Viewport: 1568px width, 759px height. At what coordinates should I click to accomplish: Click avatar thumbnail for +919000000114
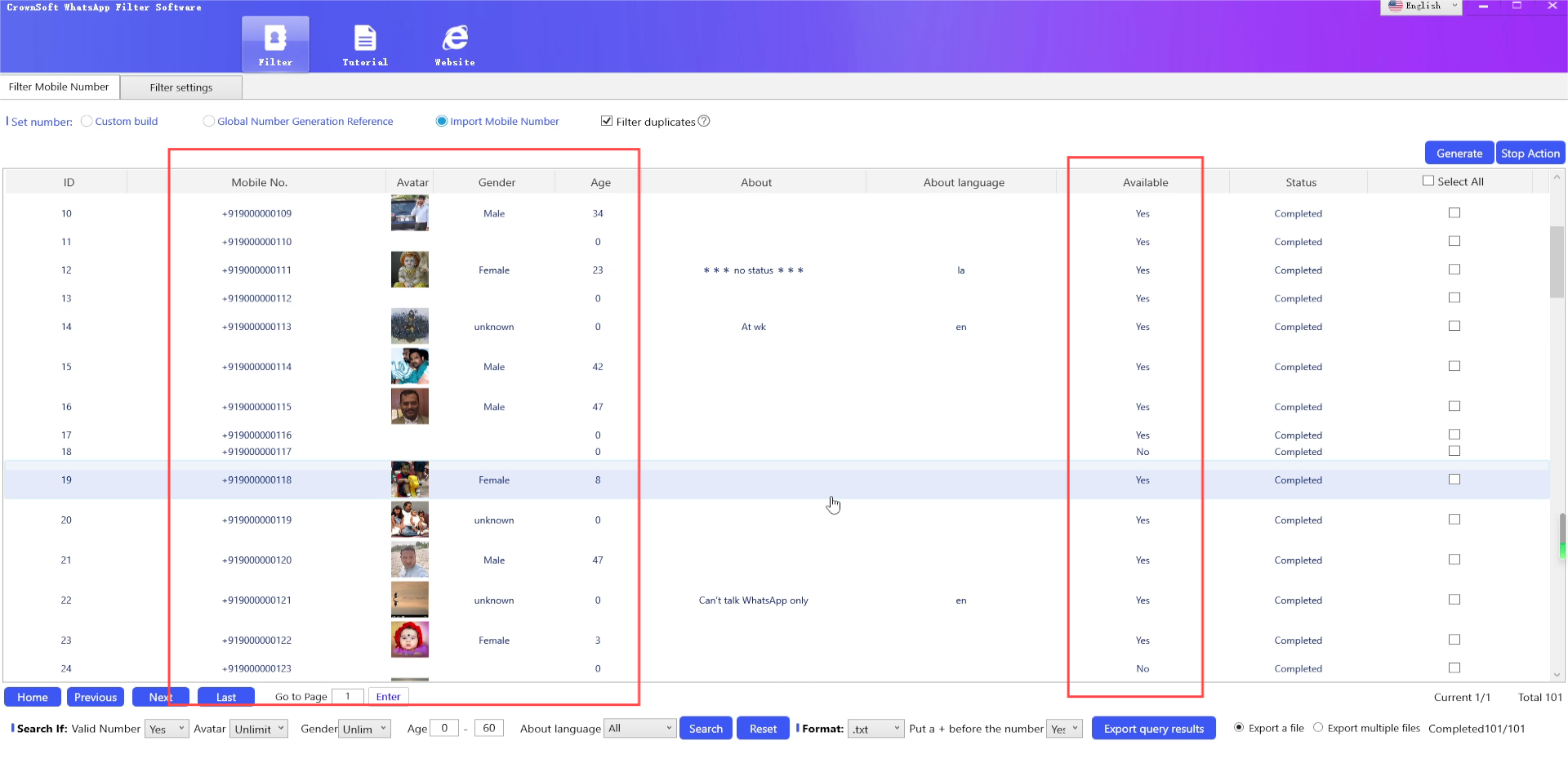pyautogui.click(x=410, y=366)
